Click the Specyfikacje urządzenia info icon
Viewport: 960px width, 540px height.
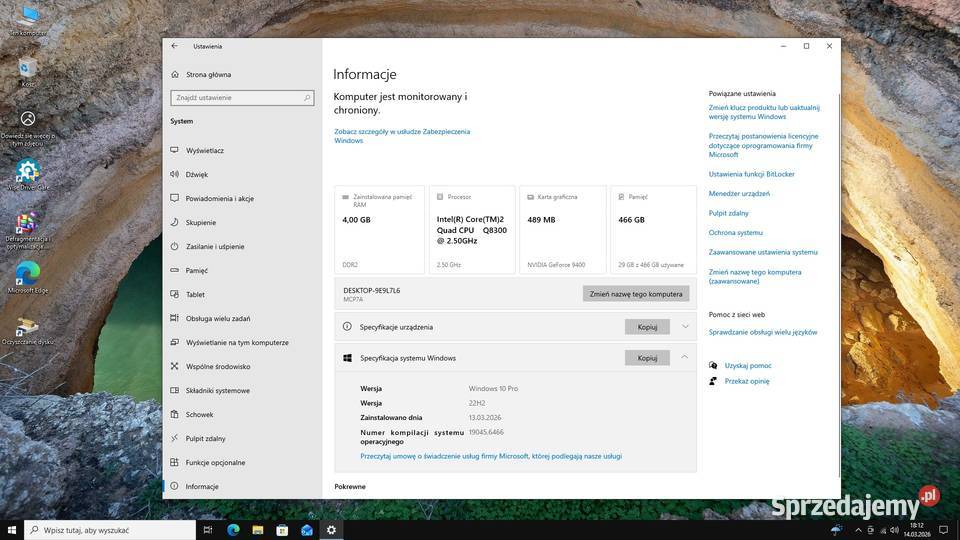coord(347,327)
